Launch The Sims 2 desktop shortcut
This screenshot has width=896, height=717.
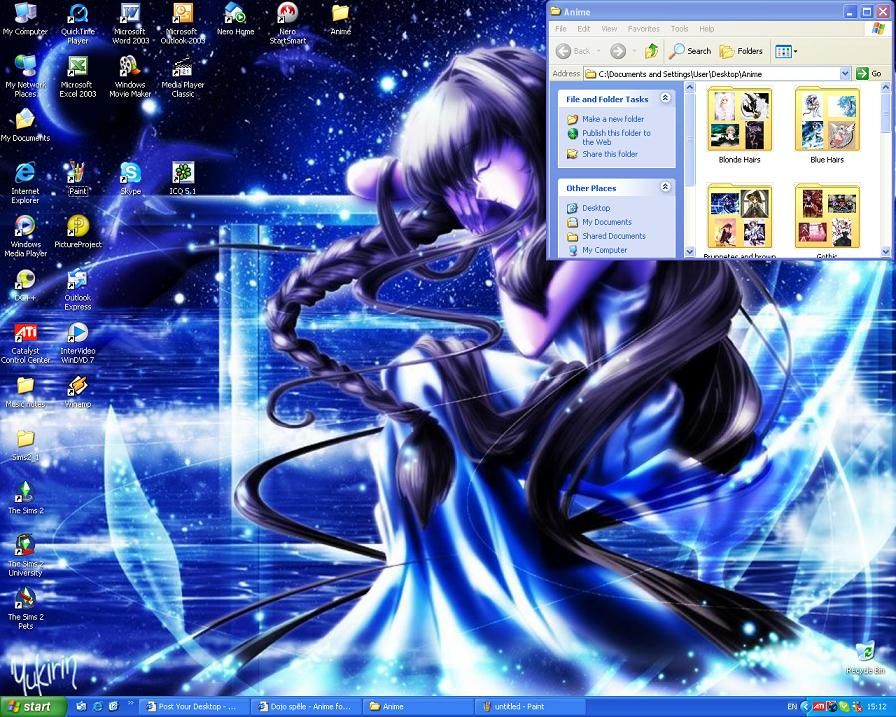[x=25, y=498]
